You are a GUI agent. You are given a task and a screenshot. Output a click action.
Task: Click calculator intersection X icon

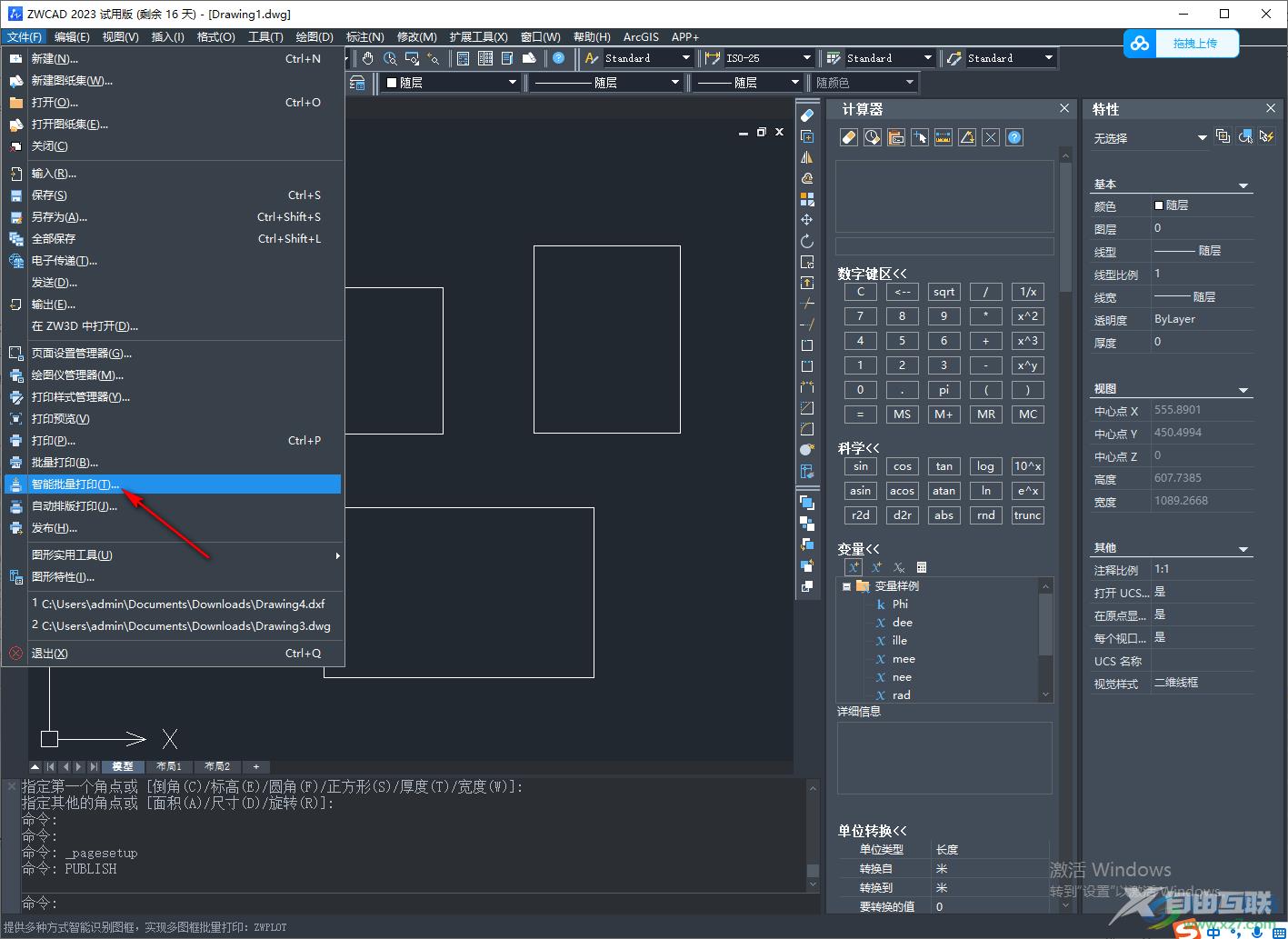pos(991,137)
